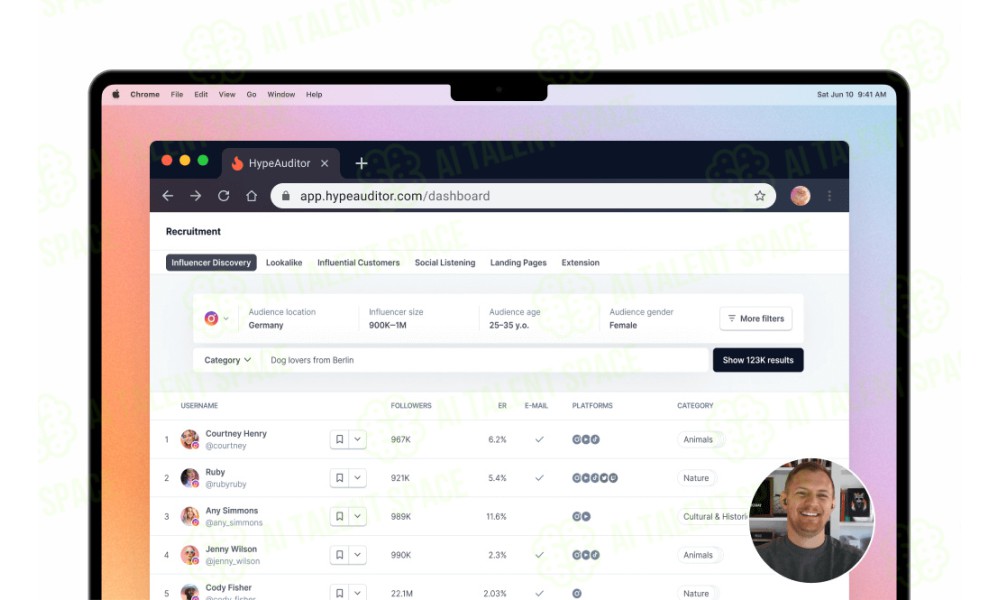Click the address bar URL field

coord(523,196)
